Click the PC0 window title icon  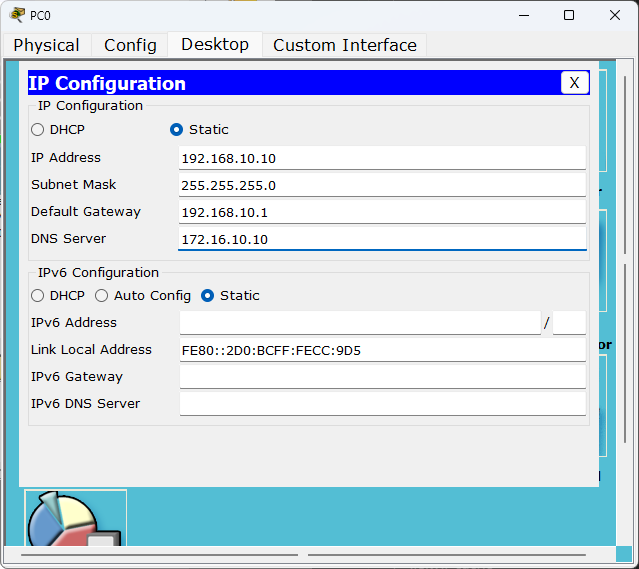(17, 15)
